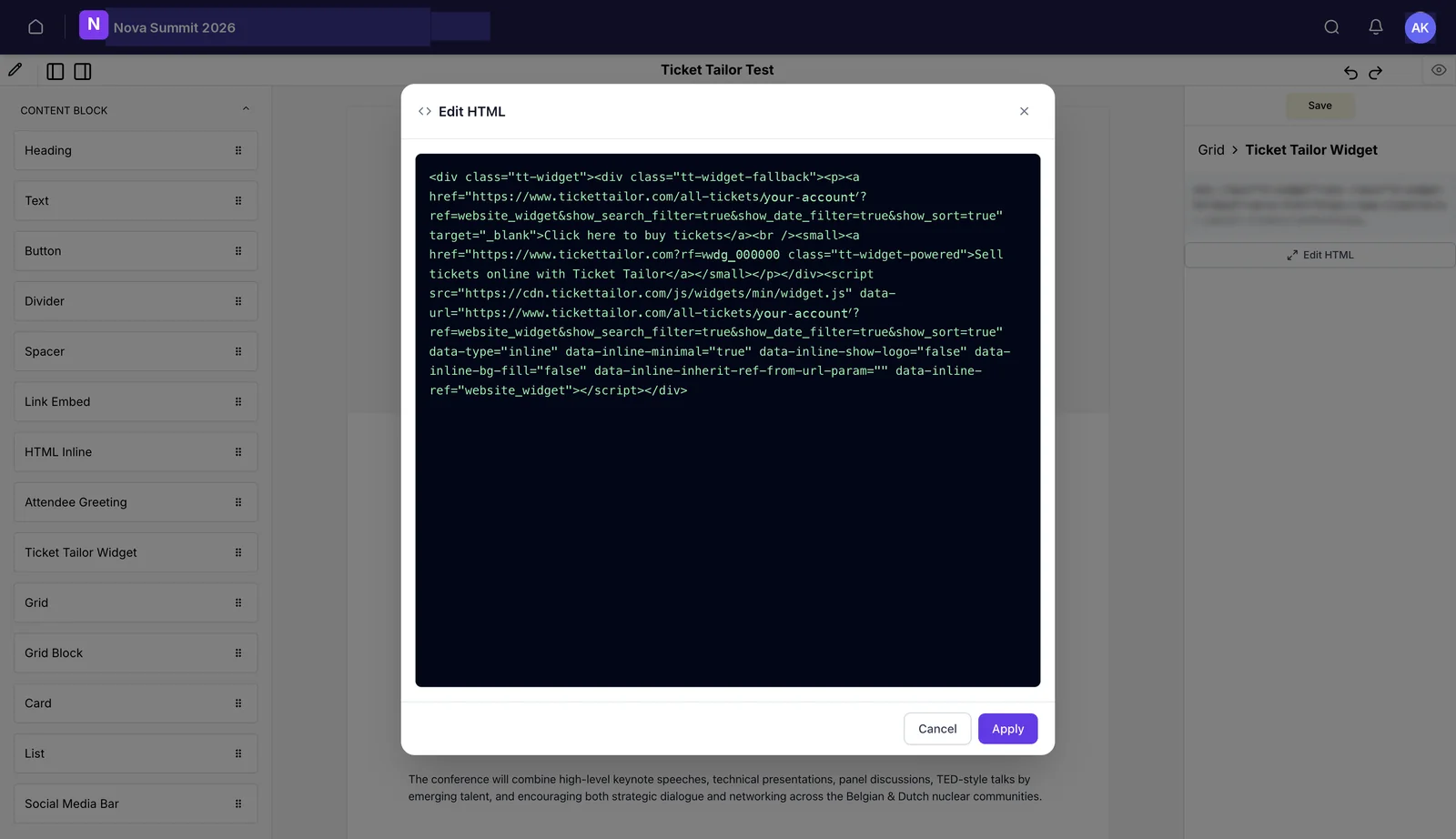Grab the Social Media Bar drag handle
The height and width of the screenshot is (839, 1456).
coord(238,804)
